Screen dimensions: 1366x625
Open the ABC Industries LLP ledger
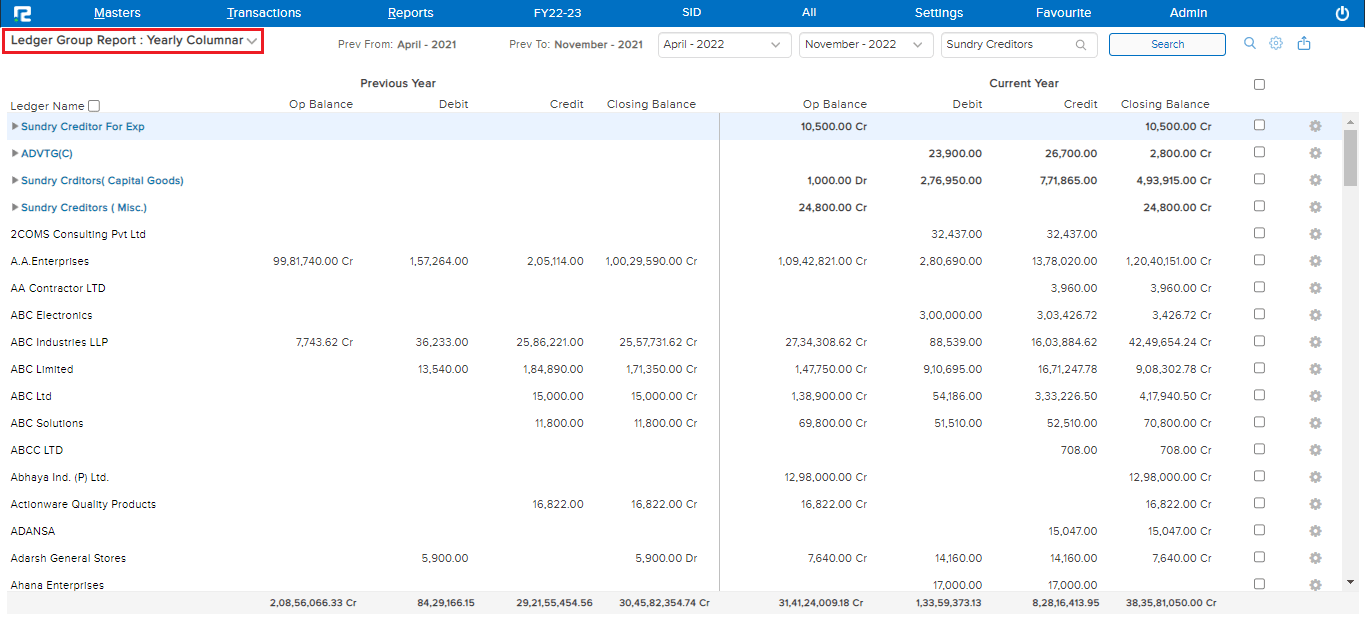point(59,342)
